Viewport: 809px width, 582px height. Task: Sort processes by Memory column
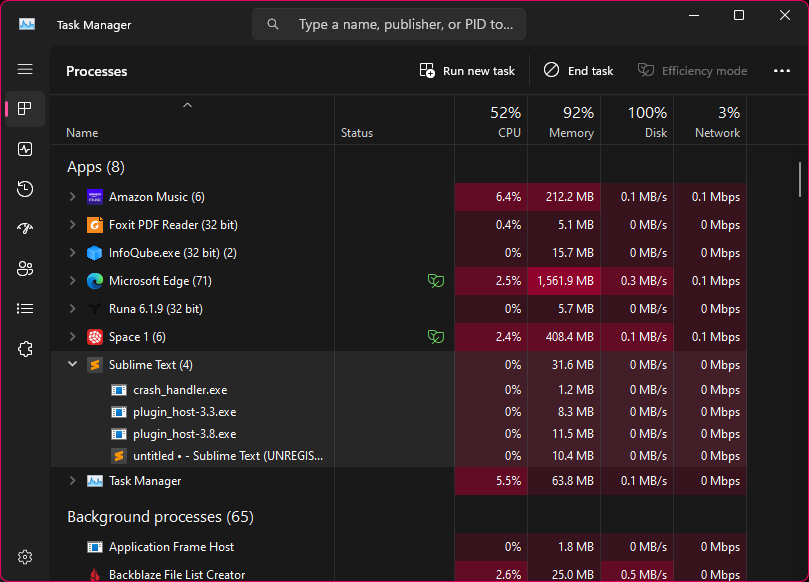click(564, 120)
